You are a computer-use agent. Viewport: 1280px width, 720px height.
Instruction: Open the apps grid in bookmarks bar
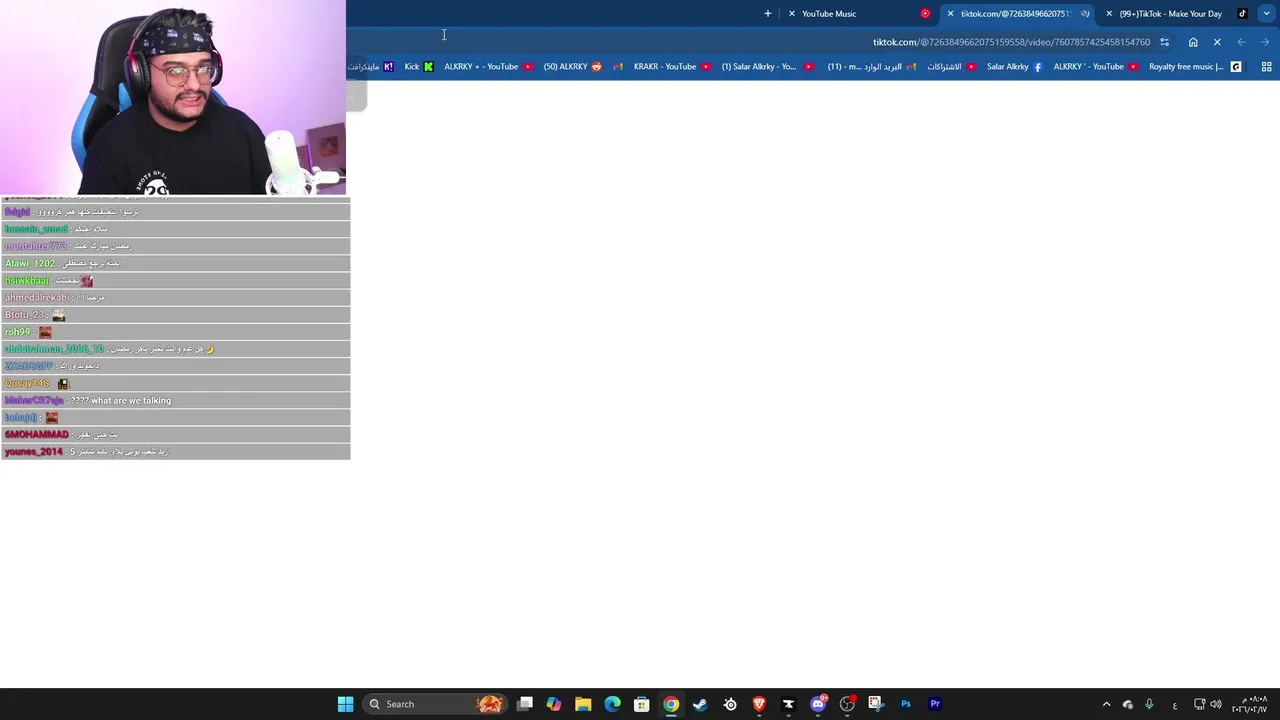(1266, 67)
